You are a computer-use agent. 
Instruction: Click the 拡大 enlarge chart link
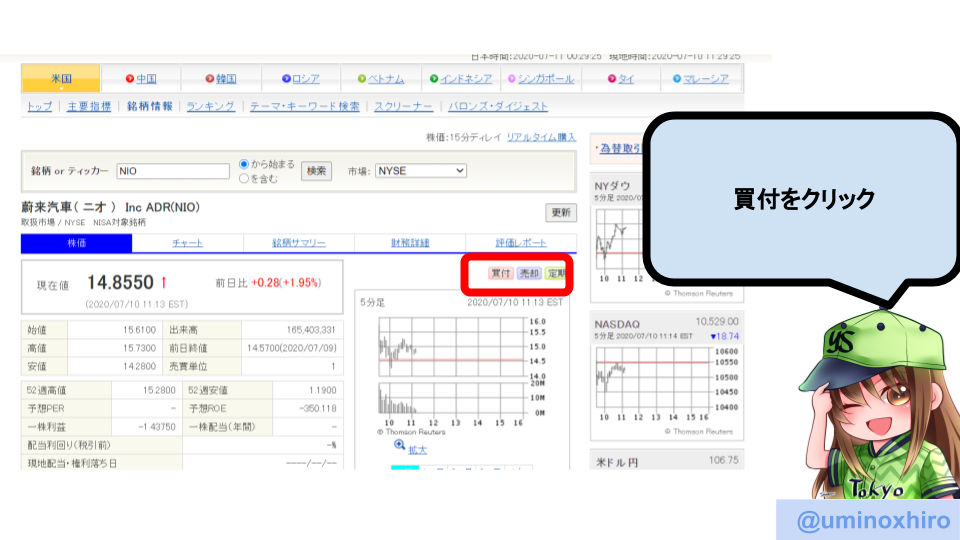tap(418, 450)
